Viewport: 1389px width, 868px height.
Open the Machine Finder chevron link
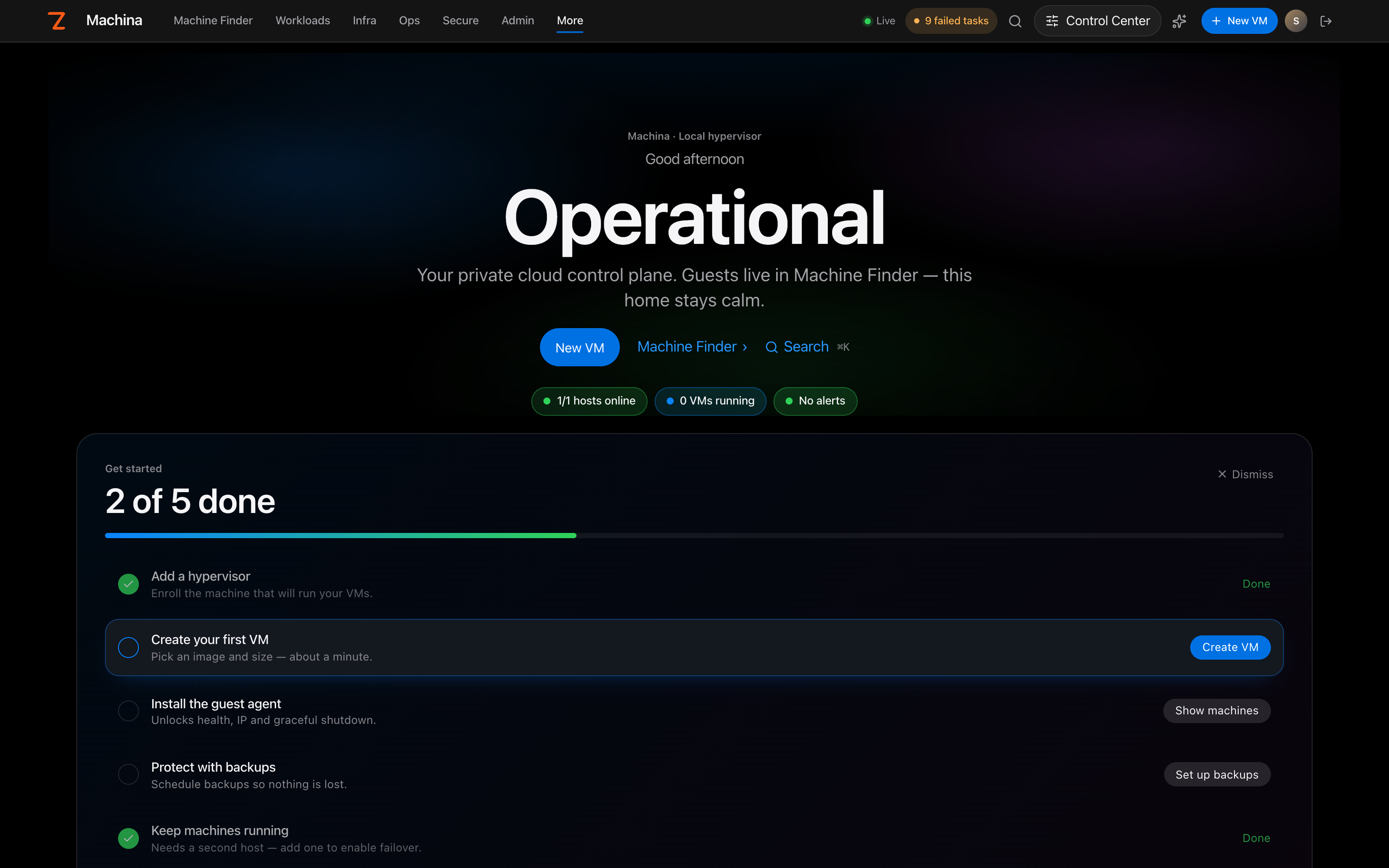point(691,347)
